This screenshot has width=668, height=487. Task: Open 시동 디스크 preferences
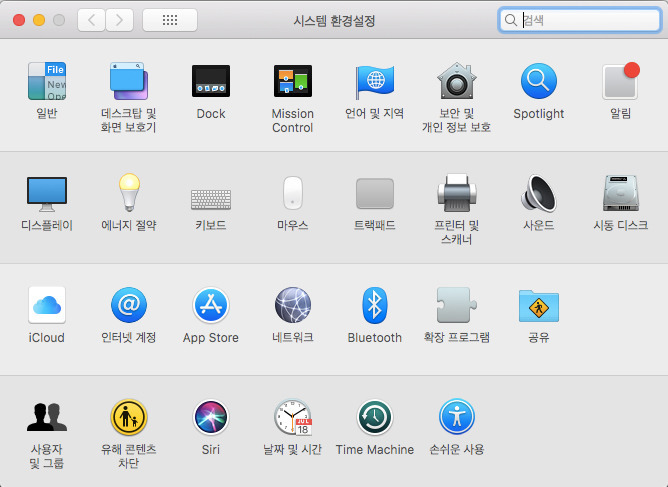pyautogui.click(x=621, y=193)
